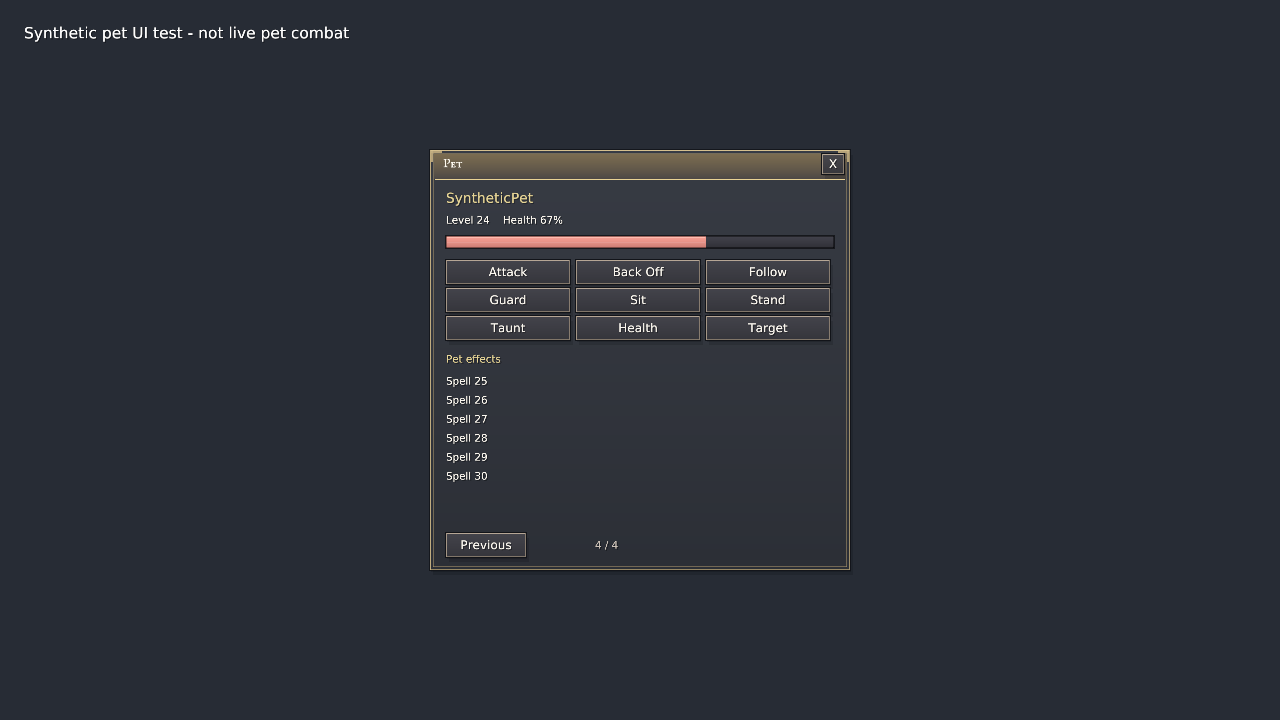1280x720 pixels.
Task: Select Spell 30 effect entry
Action: click(x=467, y=476)
